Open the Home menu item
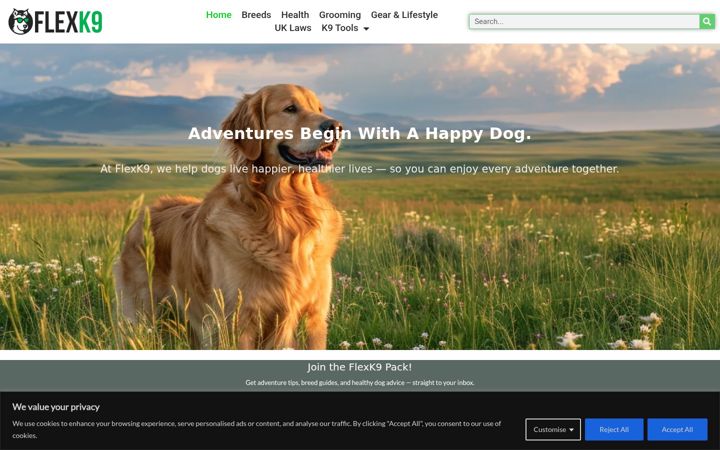This screenshot has width=720, height=450. 219,15
